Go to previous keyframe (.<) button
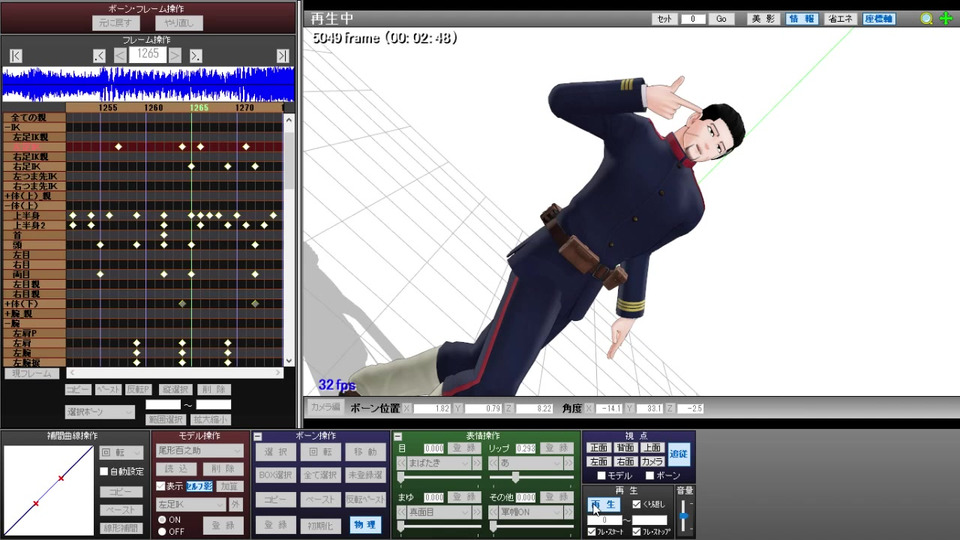 (99, 56)
